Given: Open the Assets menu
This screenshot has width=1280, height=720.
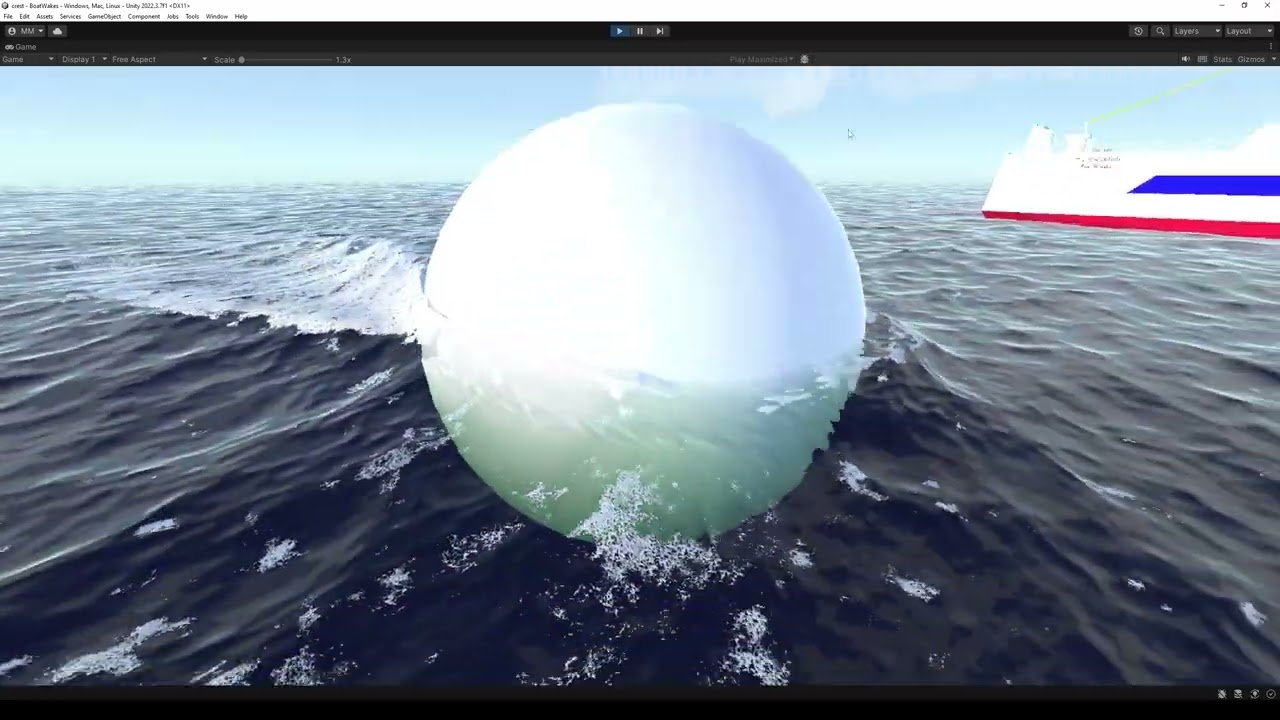Looking at the screenshot, I should coord(44,16).
